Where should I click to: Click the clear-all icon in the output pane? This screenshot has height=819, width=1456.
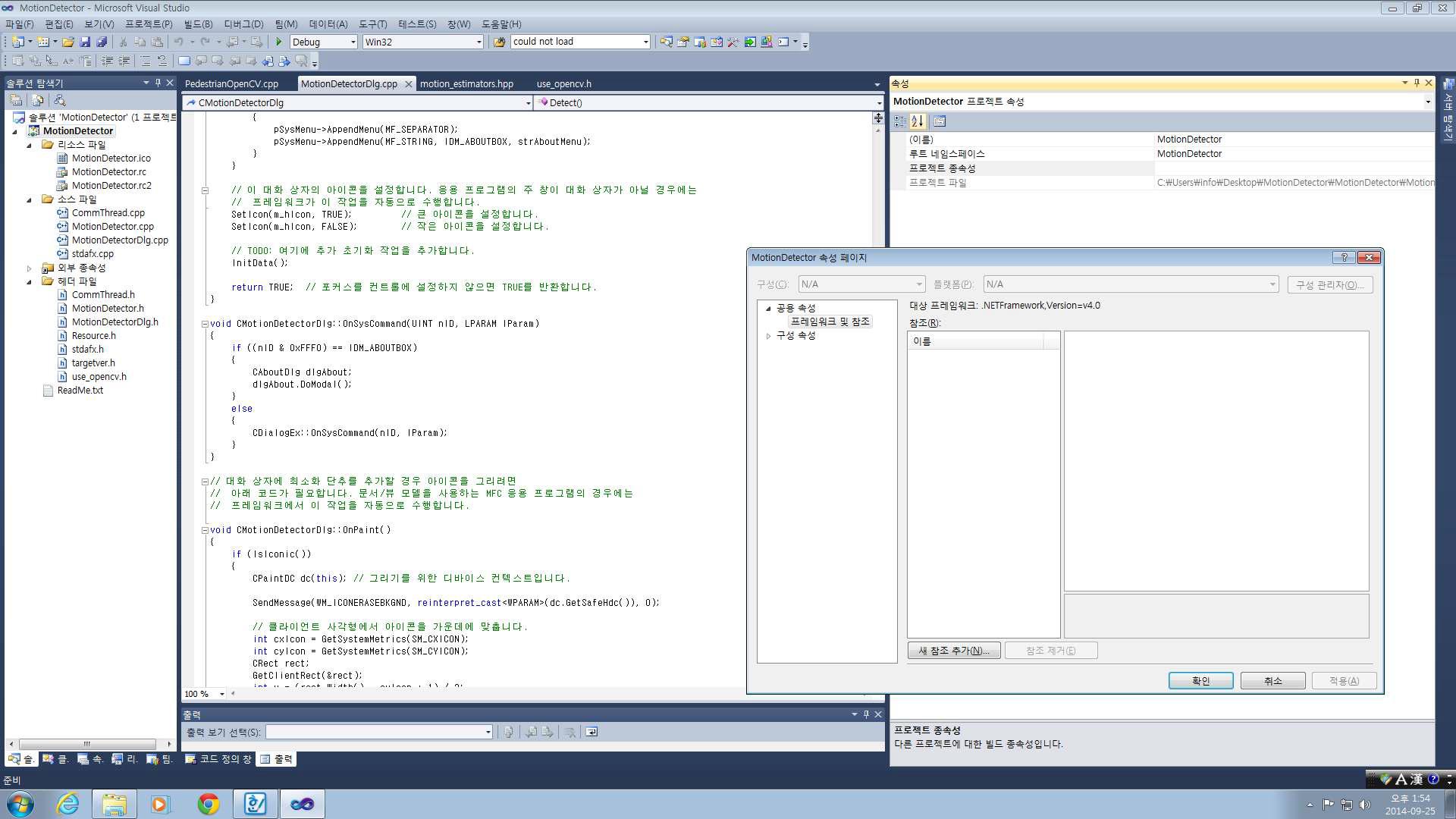[x=570, y=732]
